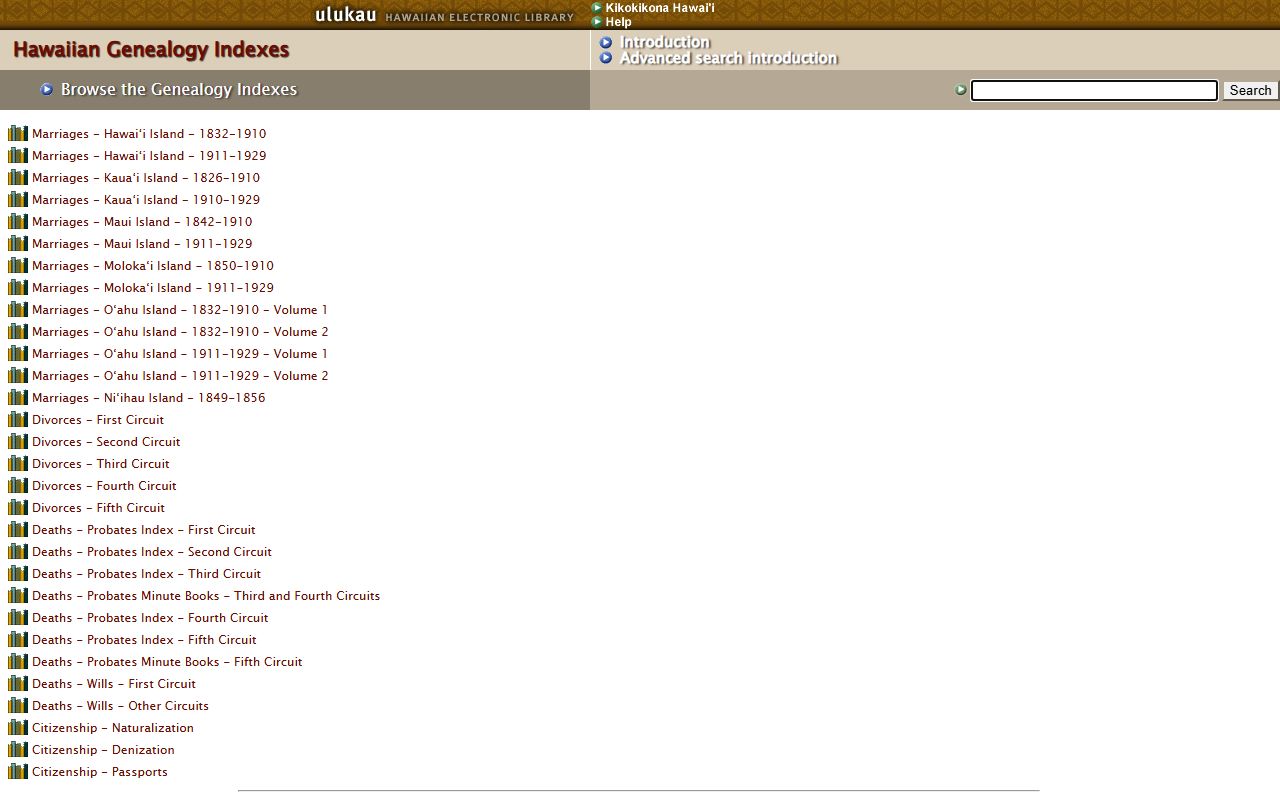Open Divorces Second Circuit index
Image resolution: width=1280 pixels, height=800 pixels.
(106, 441)
